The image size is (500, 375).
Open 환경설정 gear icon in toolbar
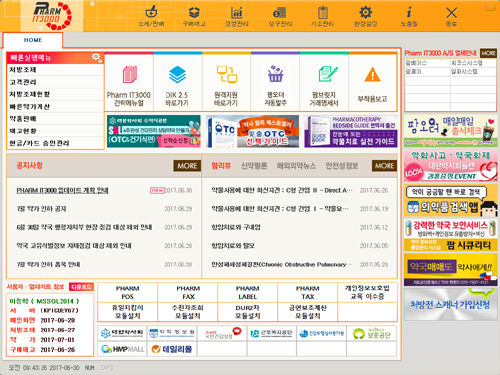point(365,16)
